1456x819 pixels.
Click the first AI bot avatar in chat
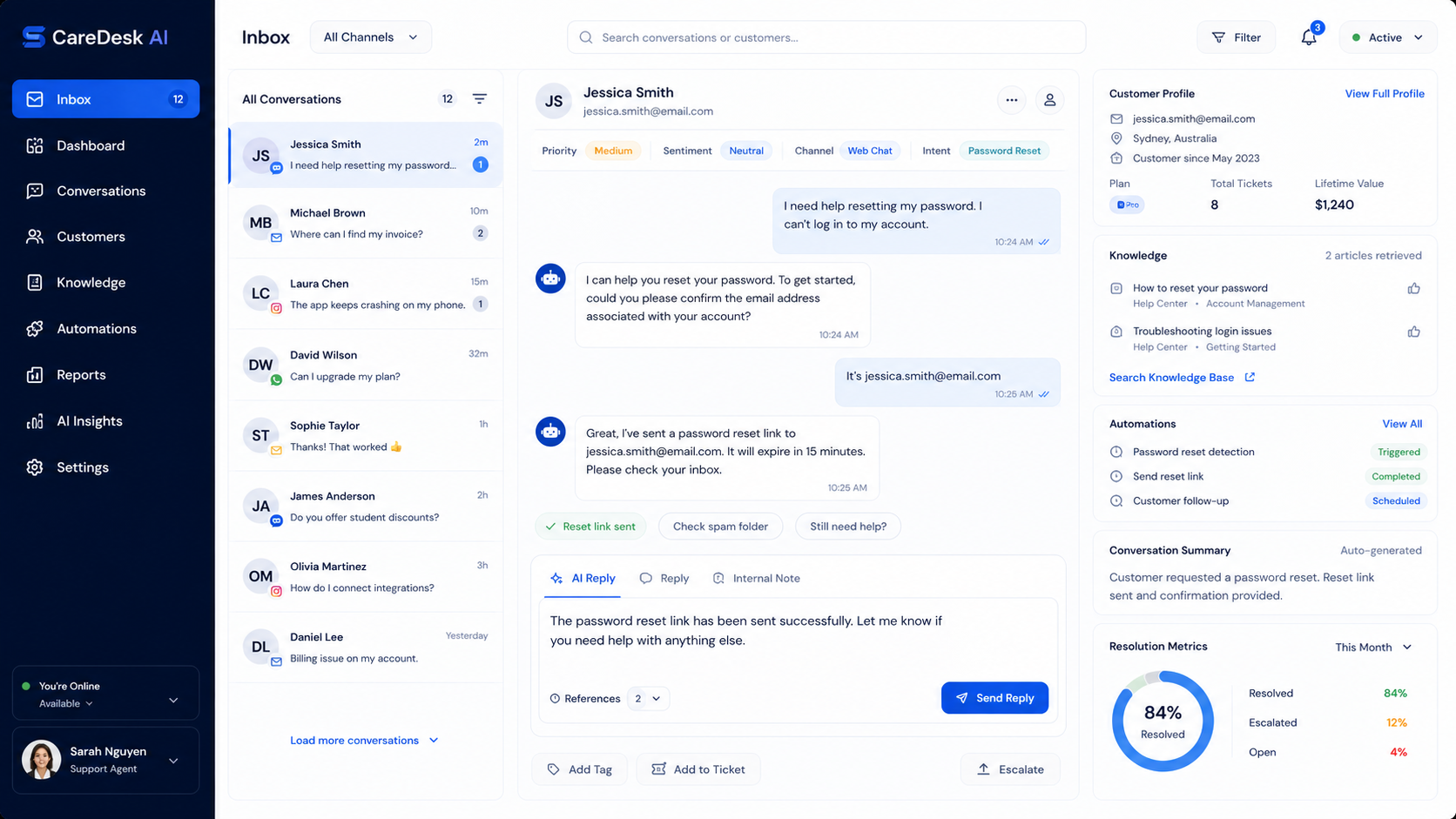[x=550, y=279]
